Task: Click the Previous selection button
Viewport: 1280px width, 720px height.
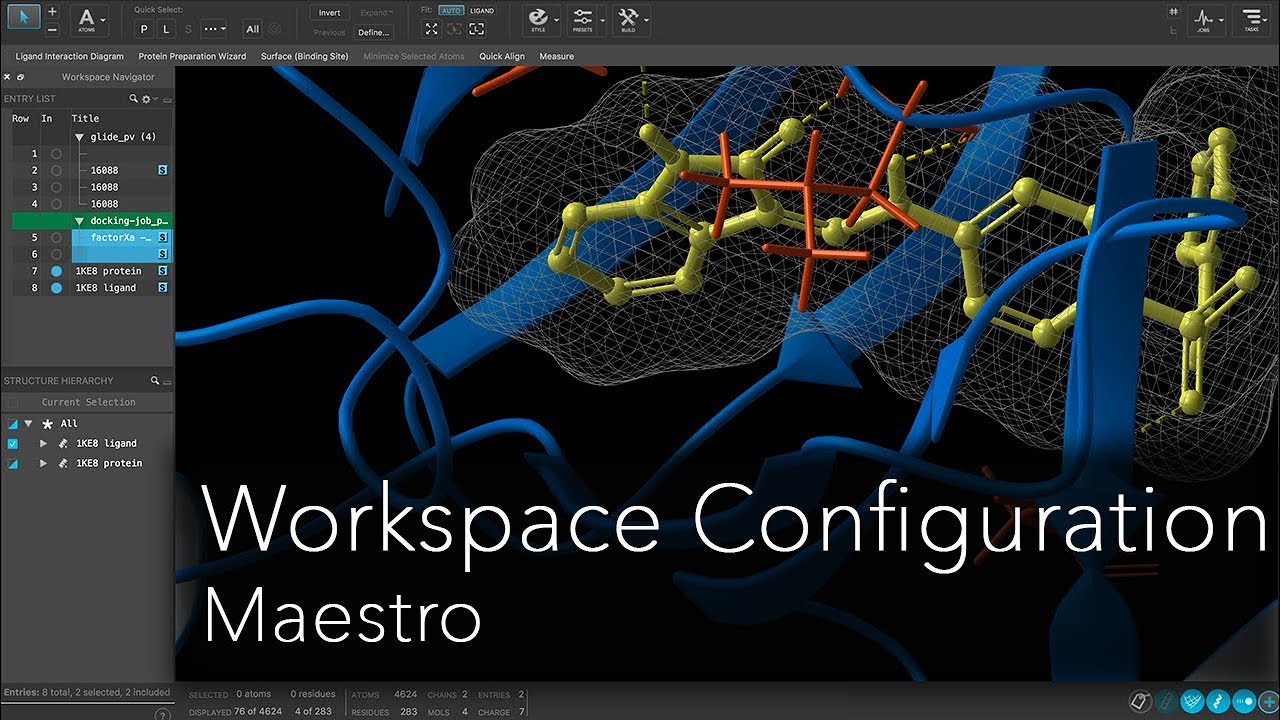Action: coord(329,32)
